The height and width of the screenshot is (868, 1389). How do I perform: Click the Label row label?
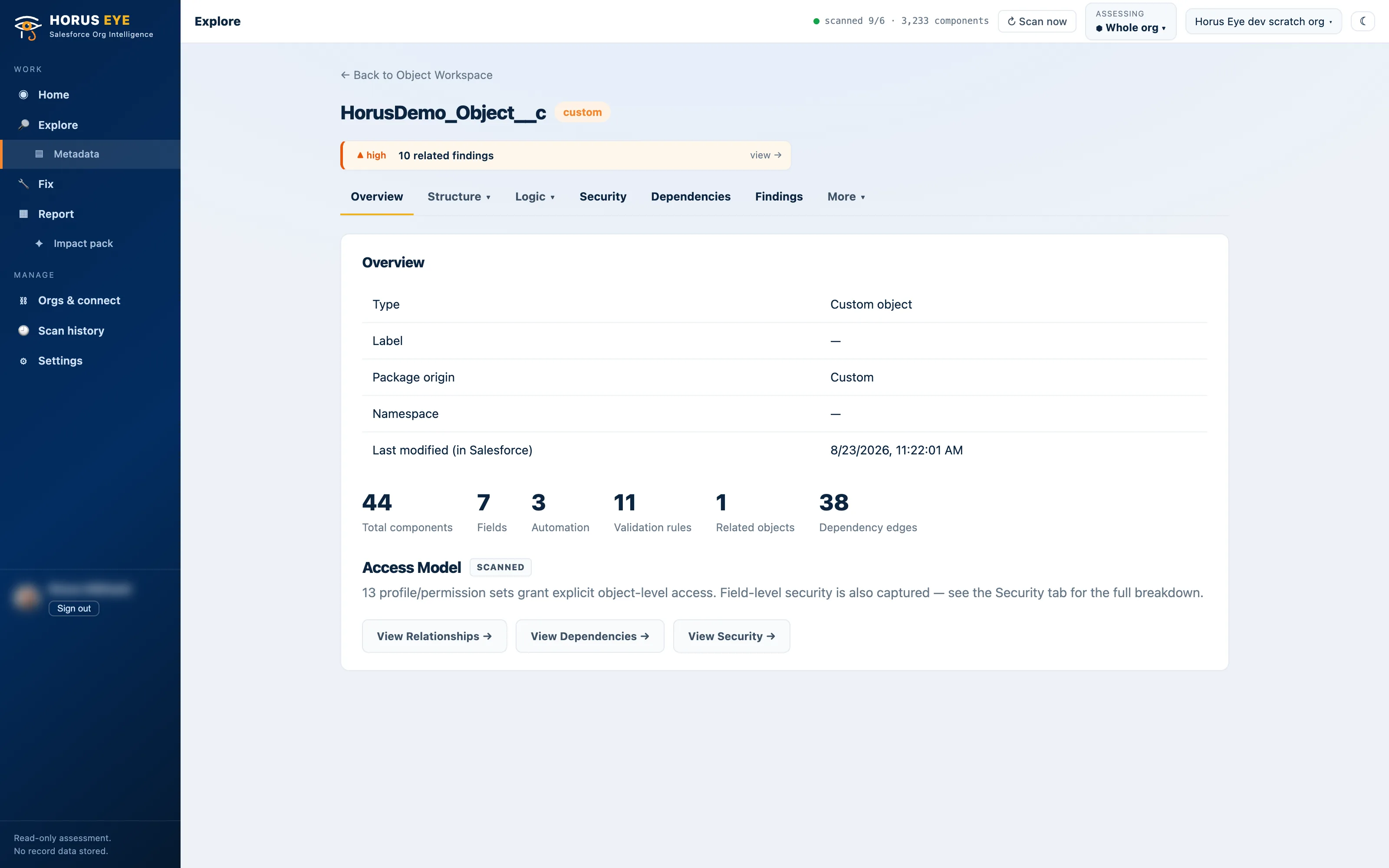point(388,341)
